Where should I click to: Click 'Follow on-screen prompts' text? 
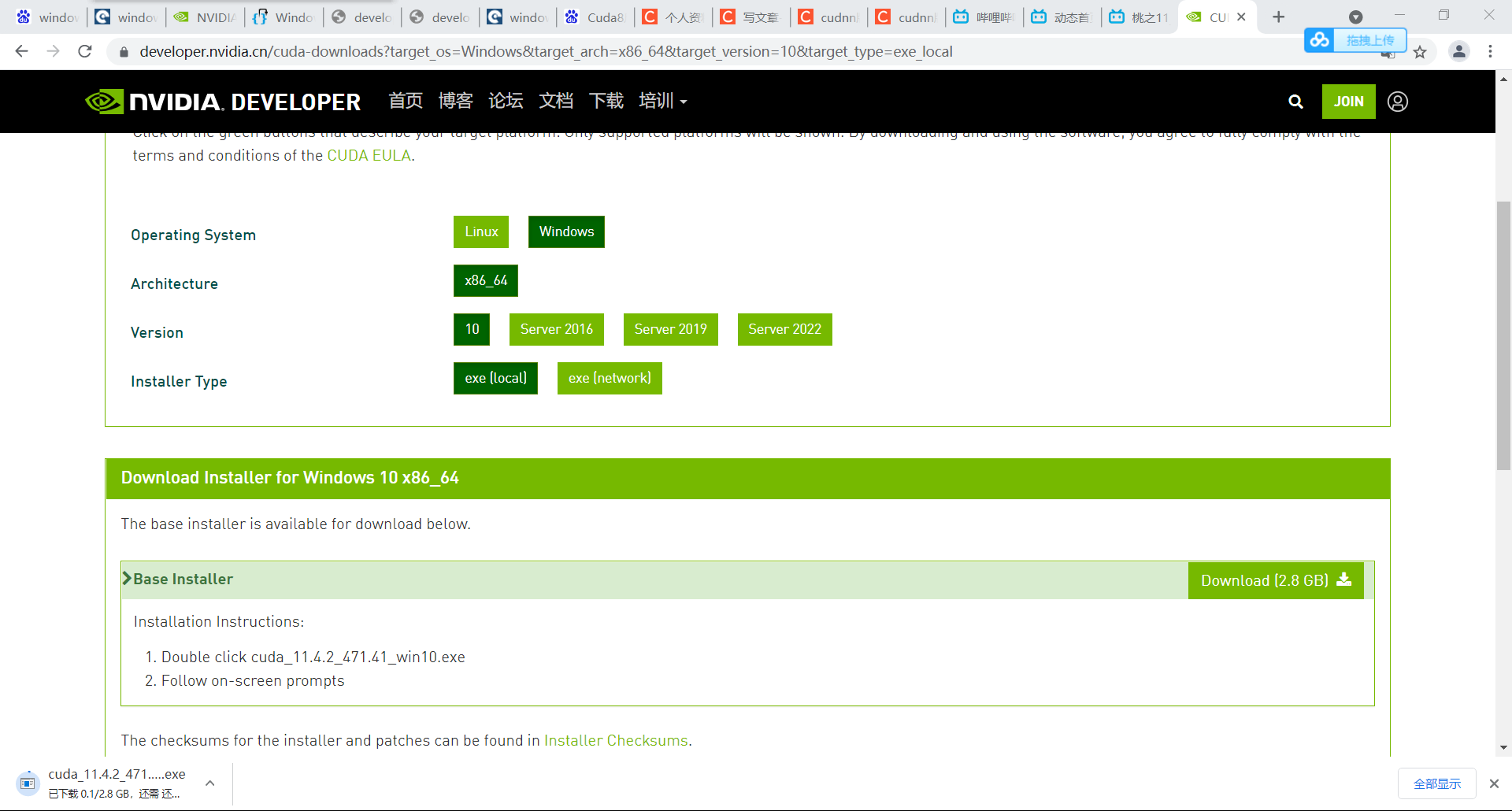tap(253, 681)
